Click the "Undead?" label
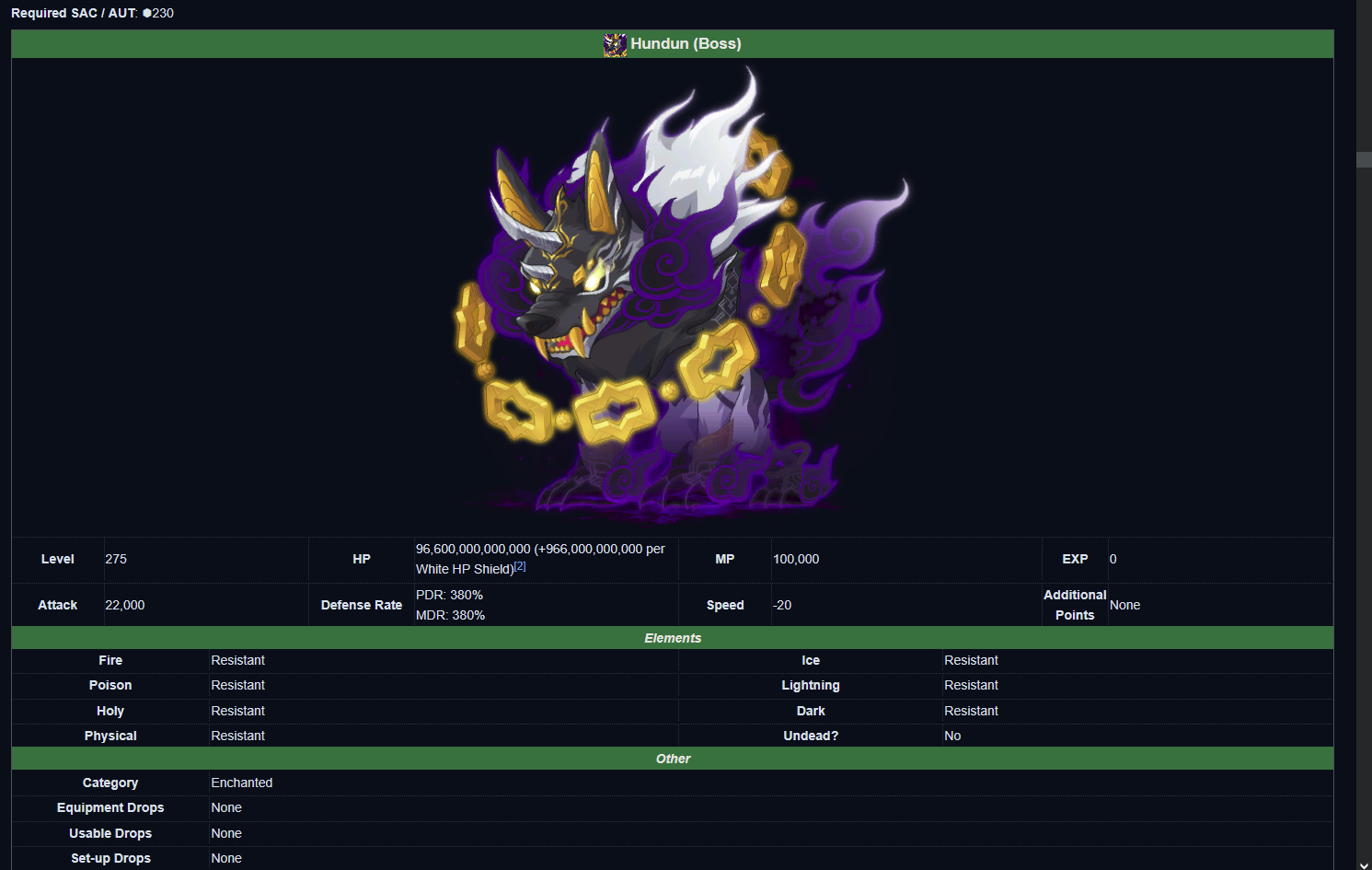1372x870 pixels. point(811,736)
